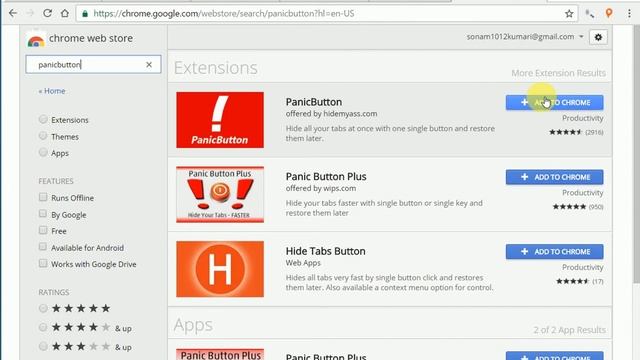Open the Chrome three-dot menu
640x360 pixels.
(x=629, y=13)
